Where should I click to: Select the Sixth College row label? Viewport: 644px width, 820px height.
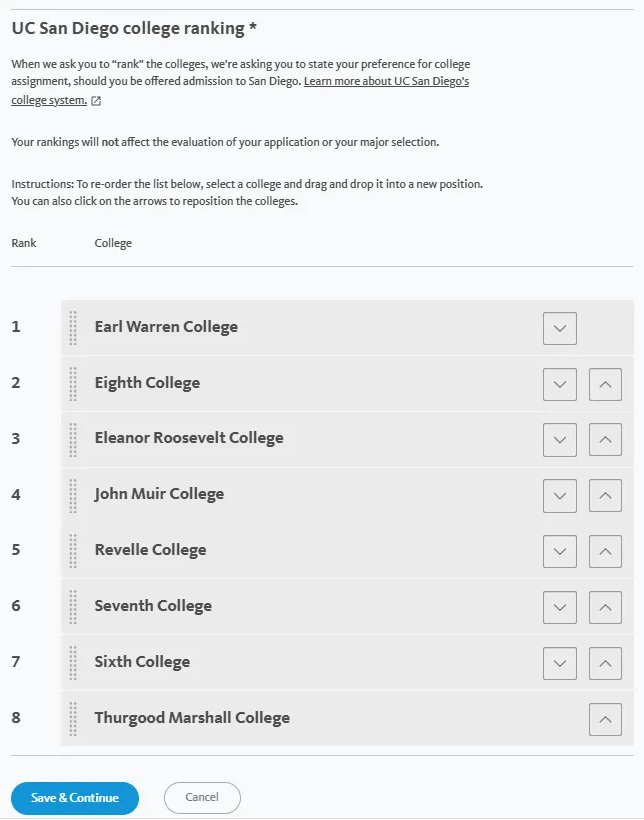(142, 662)
